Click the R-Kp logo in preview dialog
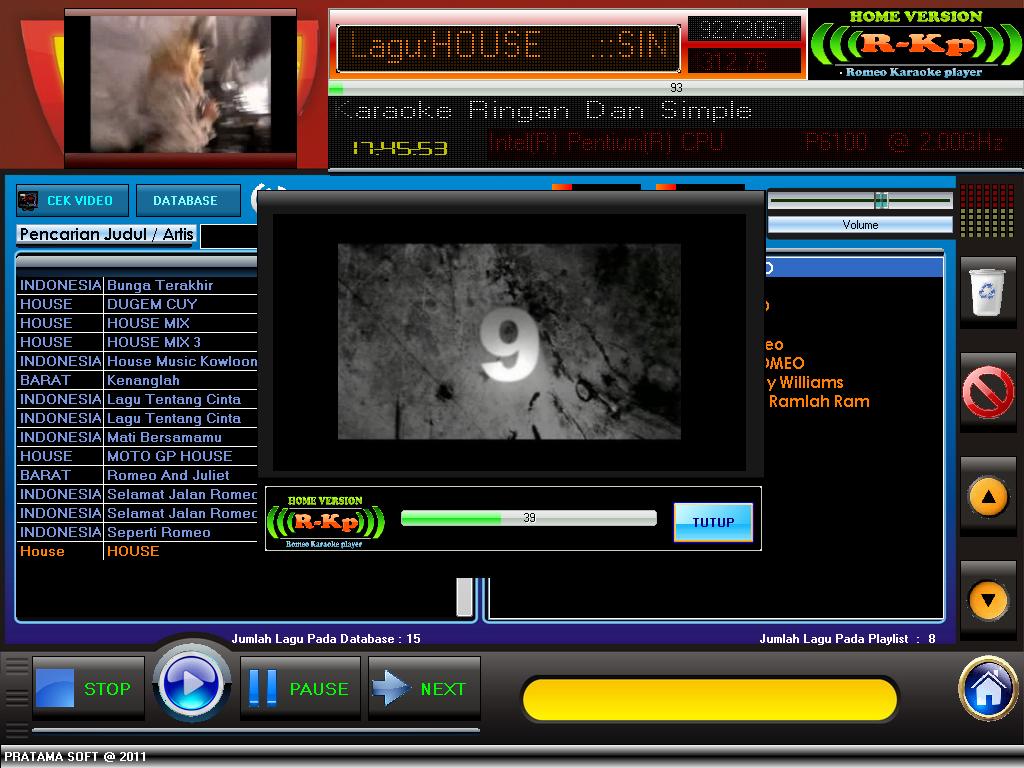Viewport: 1024px width, 768px height. pos(325,520)
